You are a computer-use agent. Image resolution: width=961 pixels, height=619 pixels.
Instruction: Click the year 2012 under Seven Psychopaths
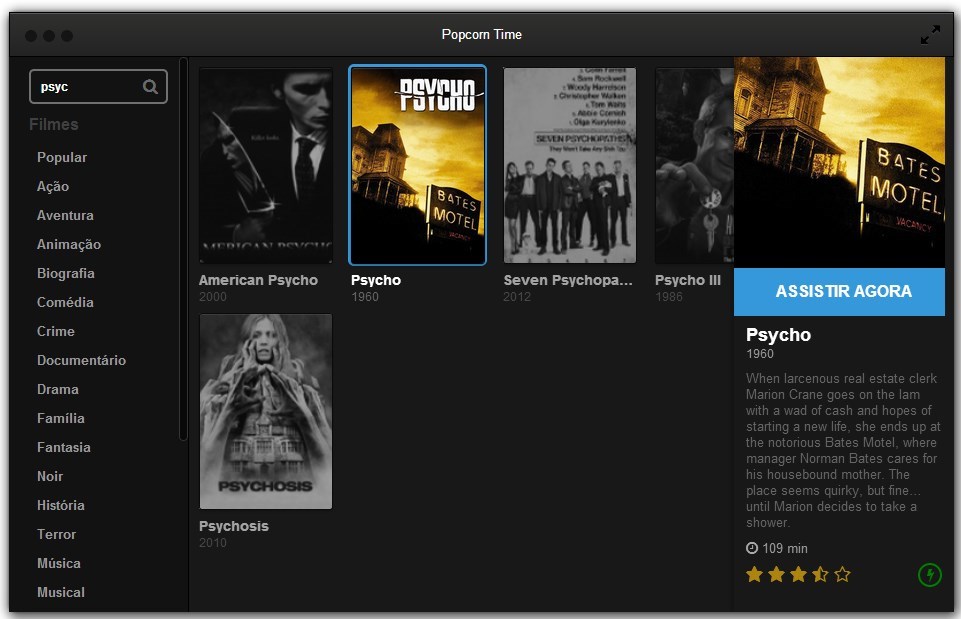[x=517, y=297]
